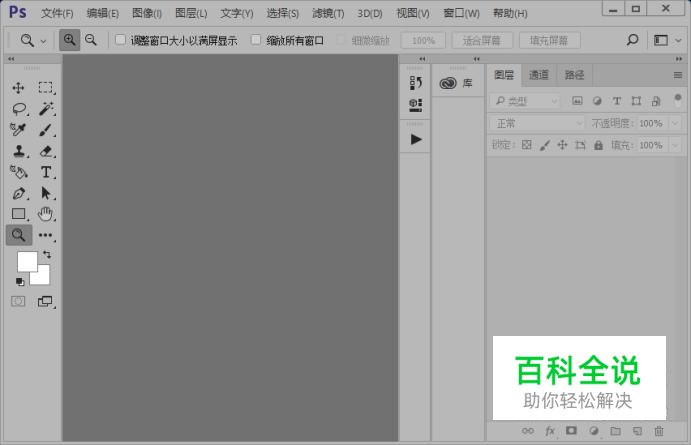Viewport: 691px width, 445px height.
Task: Open the 不透明度 opacity dropdown arrow
Action: (675, 124)
